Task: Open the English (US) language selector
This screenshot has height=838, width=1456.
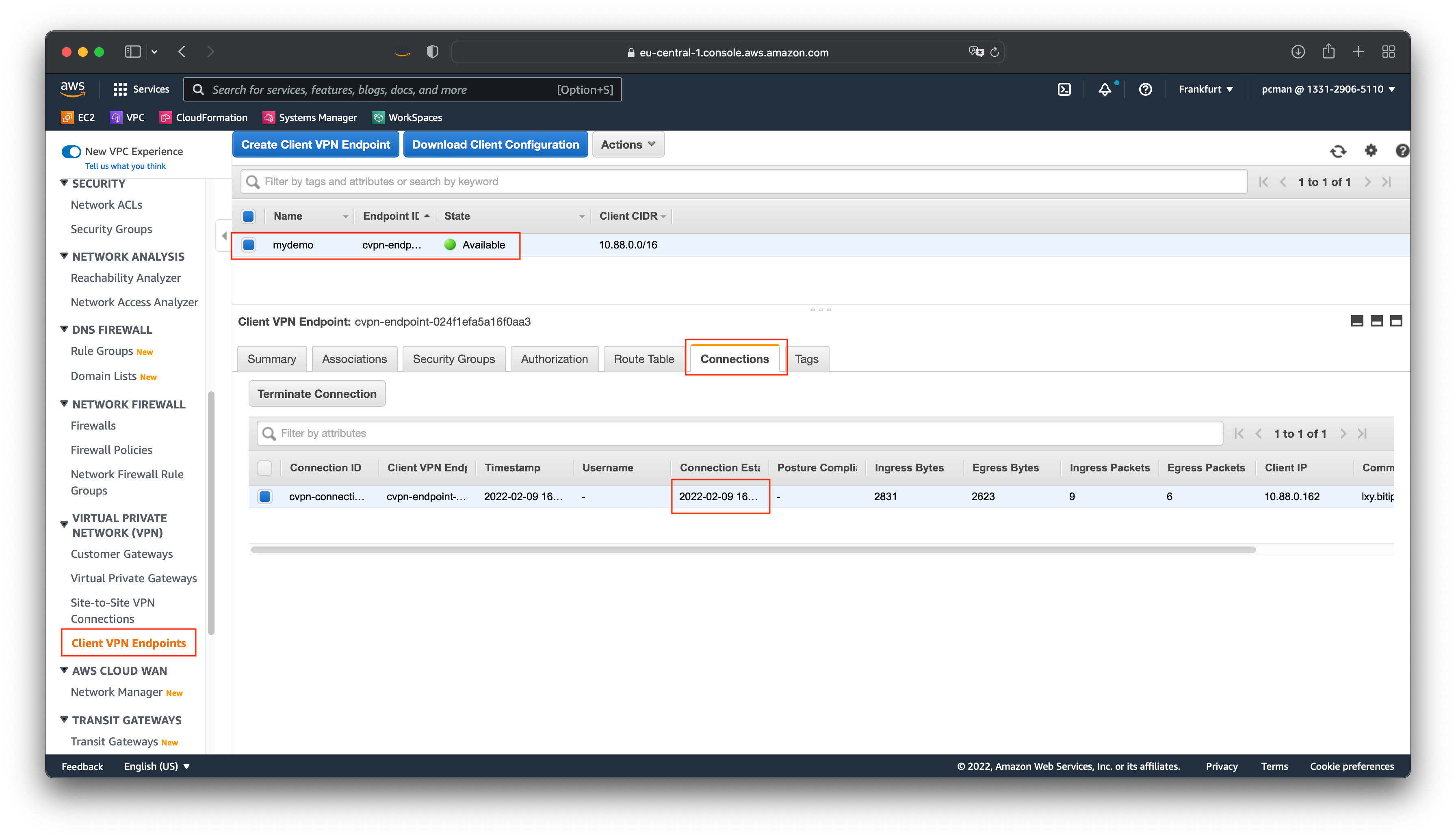Action: click(x=156, y=766)
